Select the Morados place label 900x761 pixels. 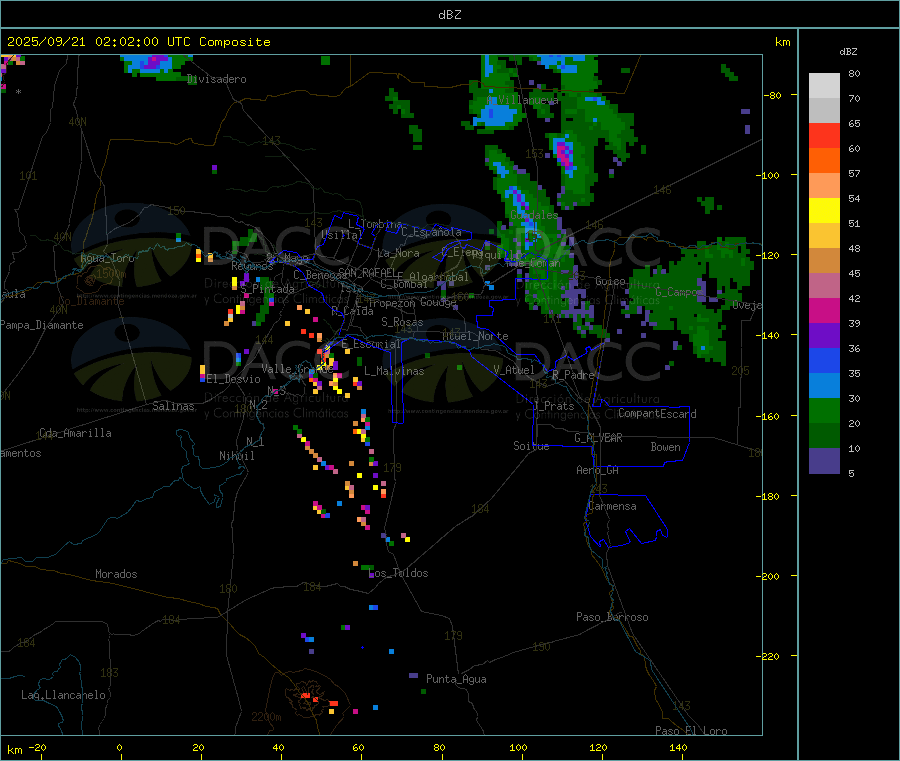[x=116, y=574]
